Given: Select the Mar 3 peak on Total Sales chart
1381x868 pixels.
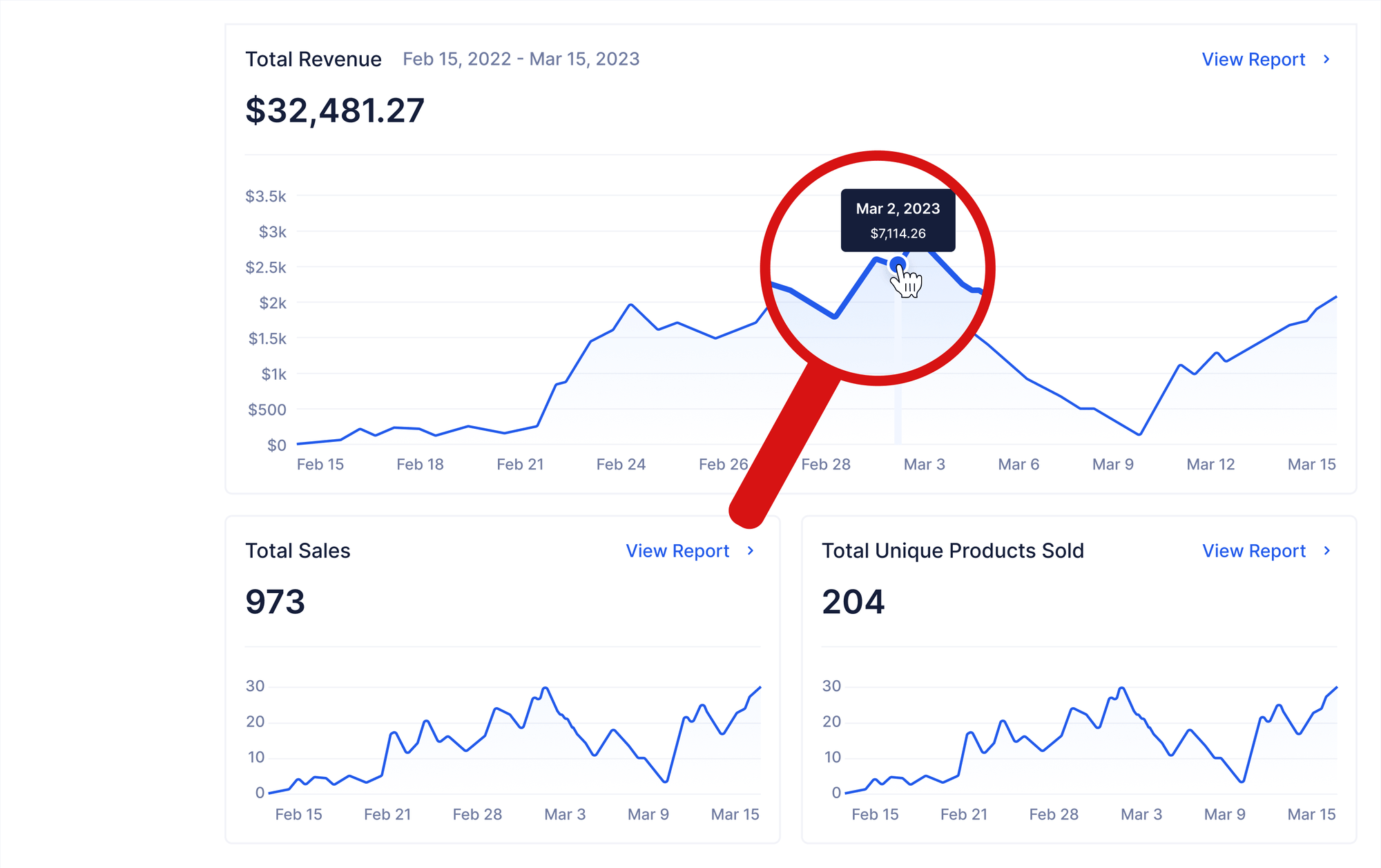Looking at the screenshot, I should [545, 687].
